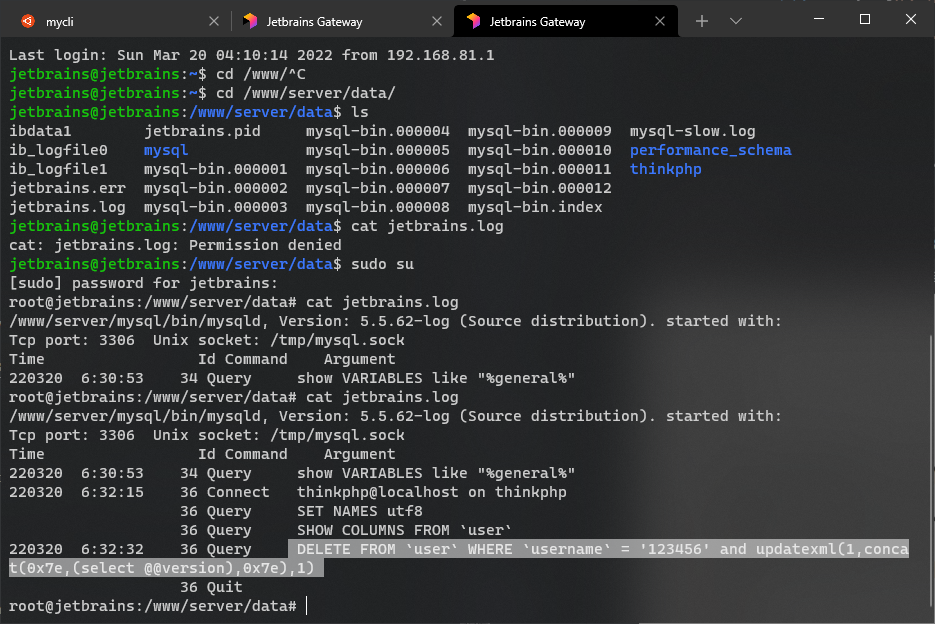Click 'jetbrains.err' file name
935x624 pixels.
[67, 189]
